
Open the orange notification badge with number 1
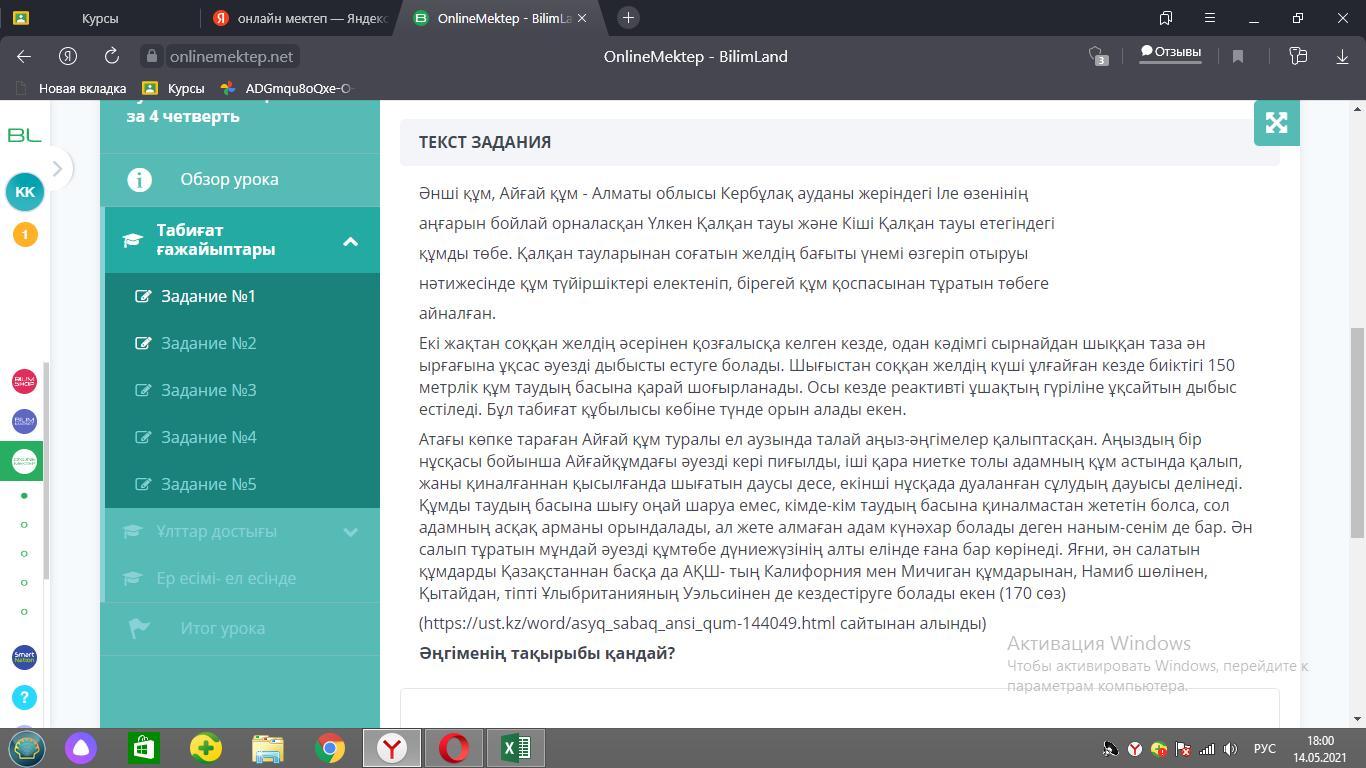(x=25, y=234)
